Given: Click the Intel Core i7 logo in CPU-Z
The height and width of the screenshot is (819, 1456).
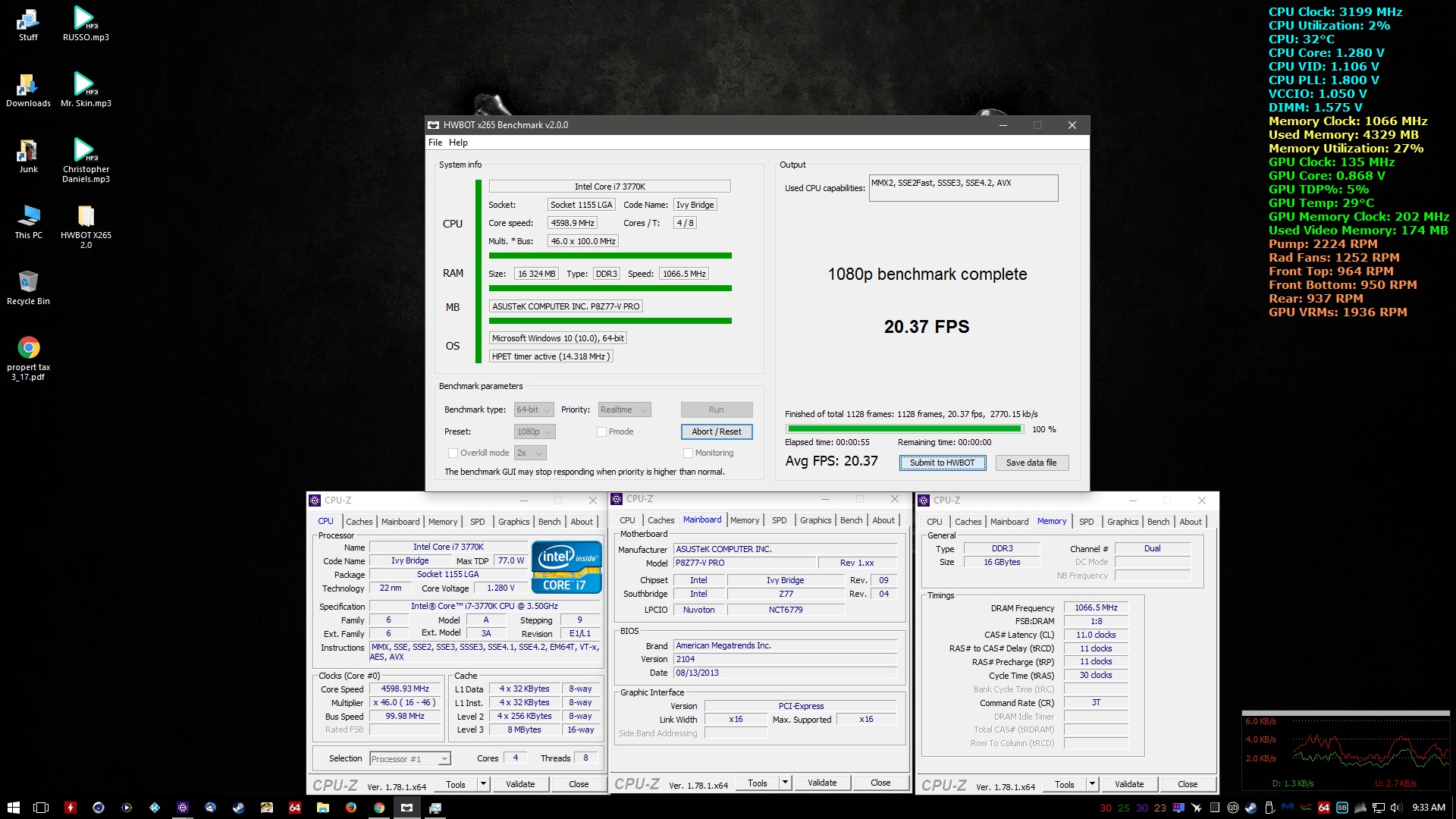Looking at the screenshot, I should pyautogui.click(x=566, y=567).
